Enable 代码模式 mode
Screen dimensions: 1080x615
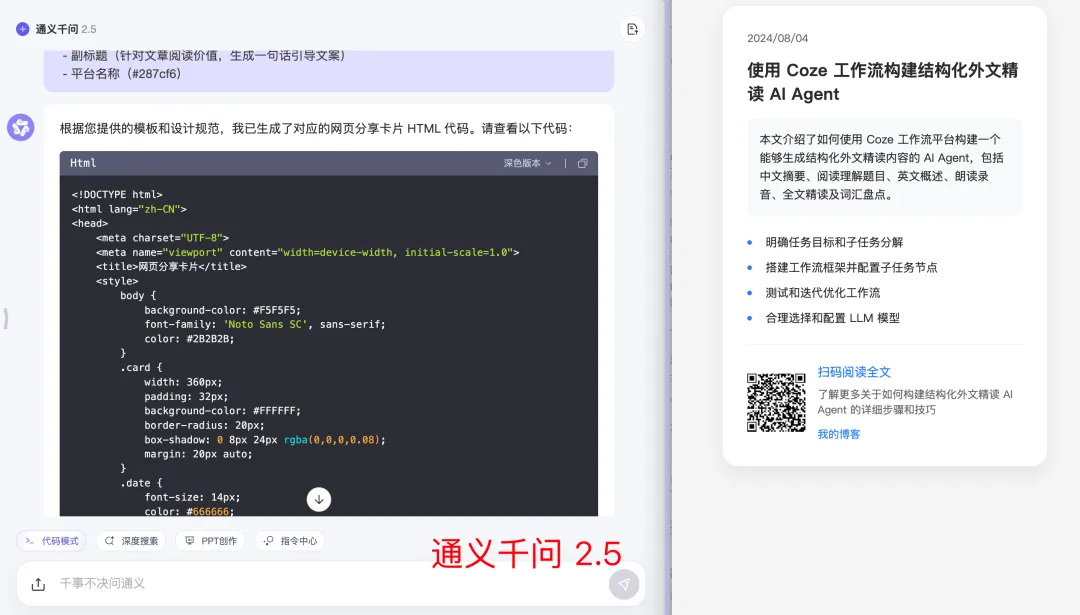[52, 541]
